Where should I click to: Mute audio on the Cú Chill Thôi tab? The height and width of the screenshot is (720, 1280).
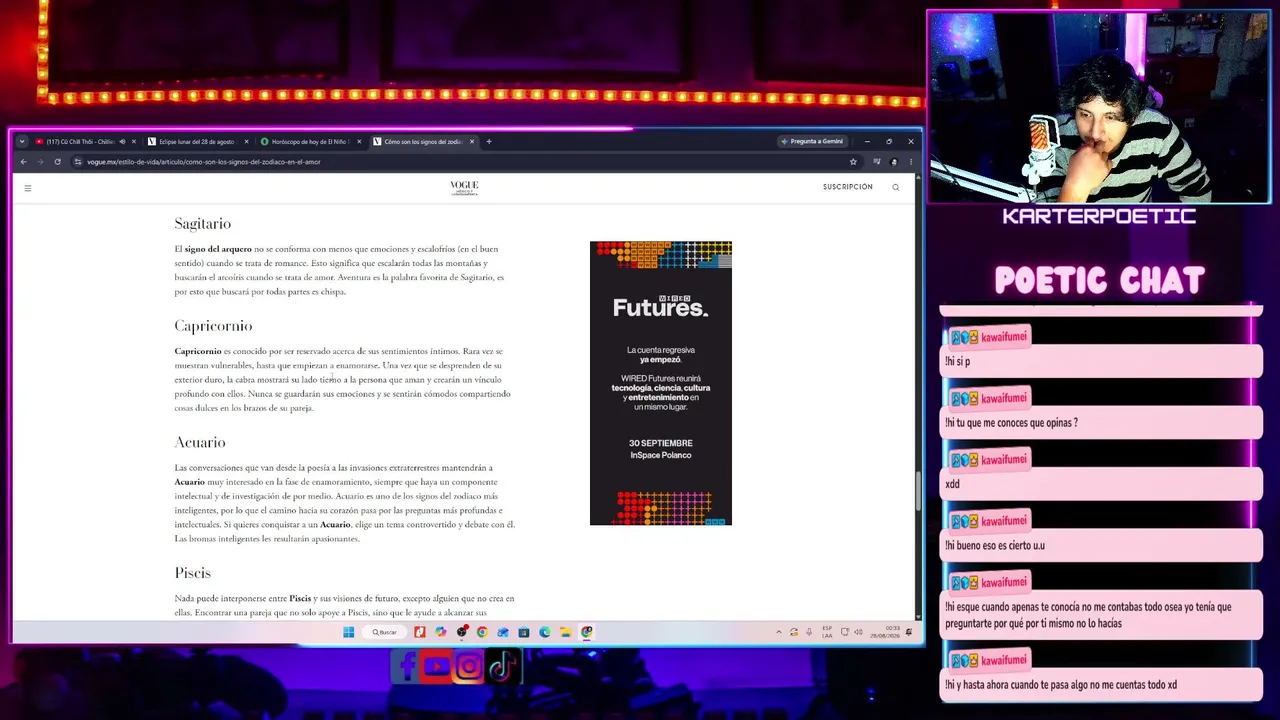coord(122,141)
